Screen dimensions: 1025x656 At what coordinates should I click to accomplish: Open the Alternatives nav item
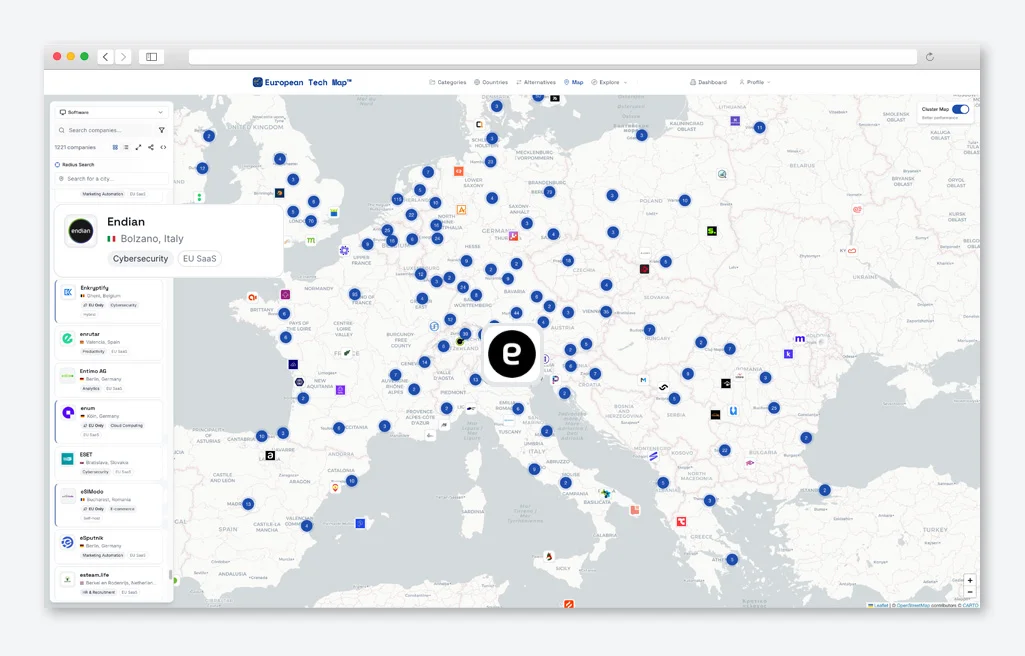535,82
